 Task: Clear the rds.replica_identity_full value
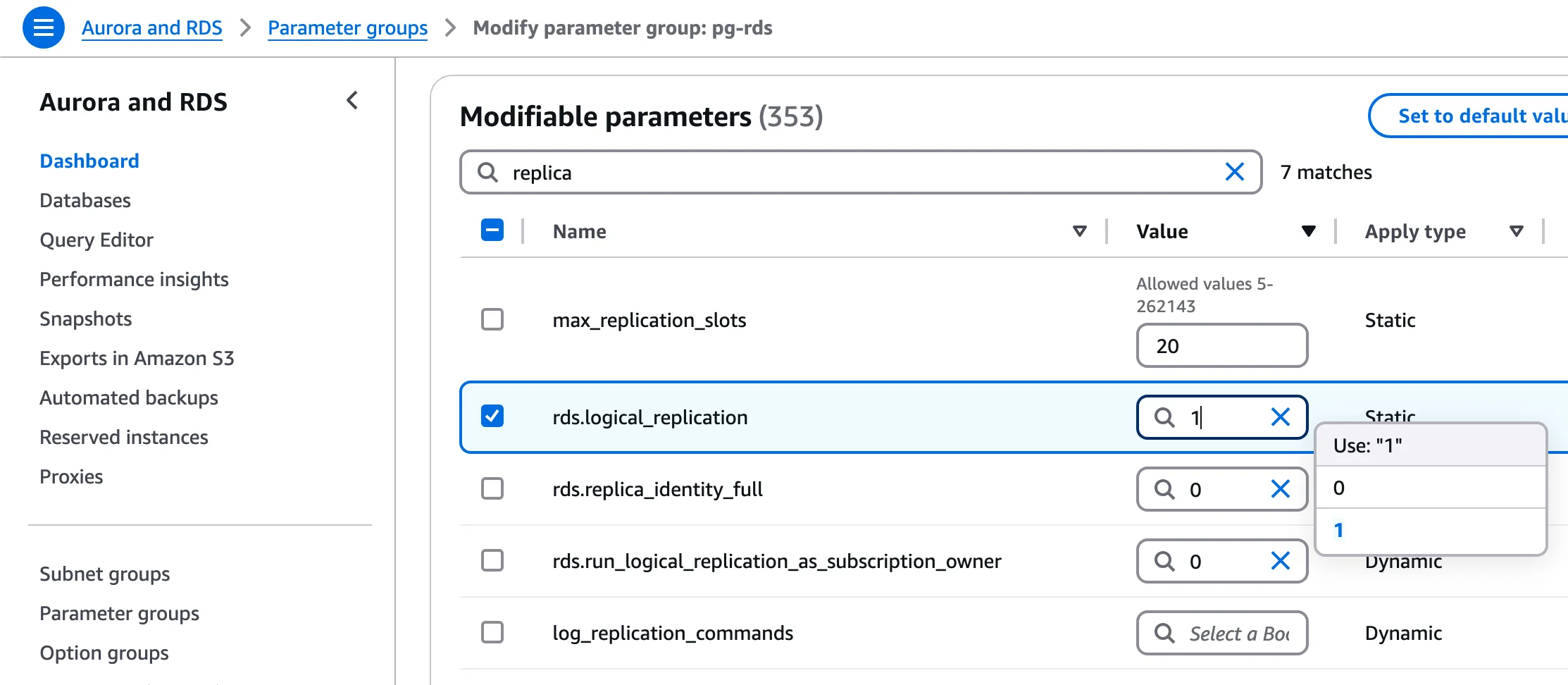pyautogui.click(x=1280, y=489)
